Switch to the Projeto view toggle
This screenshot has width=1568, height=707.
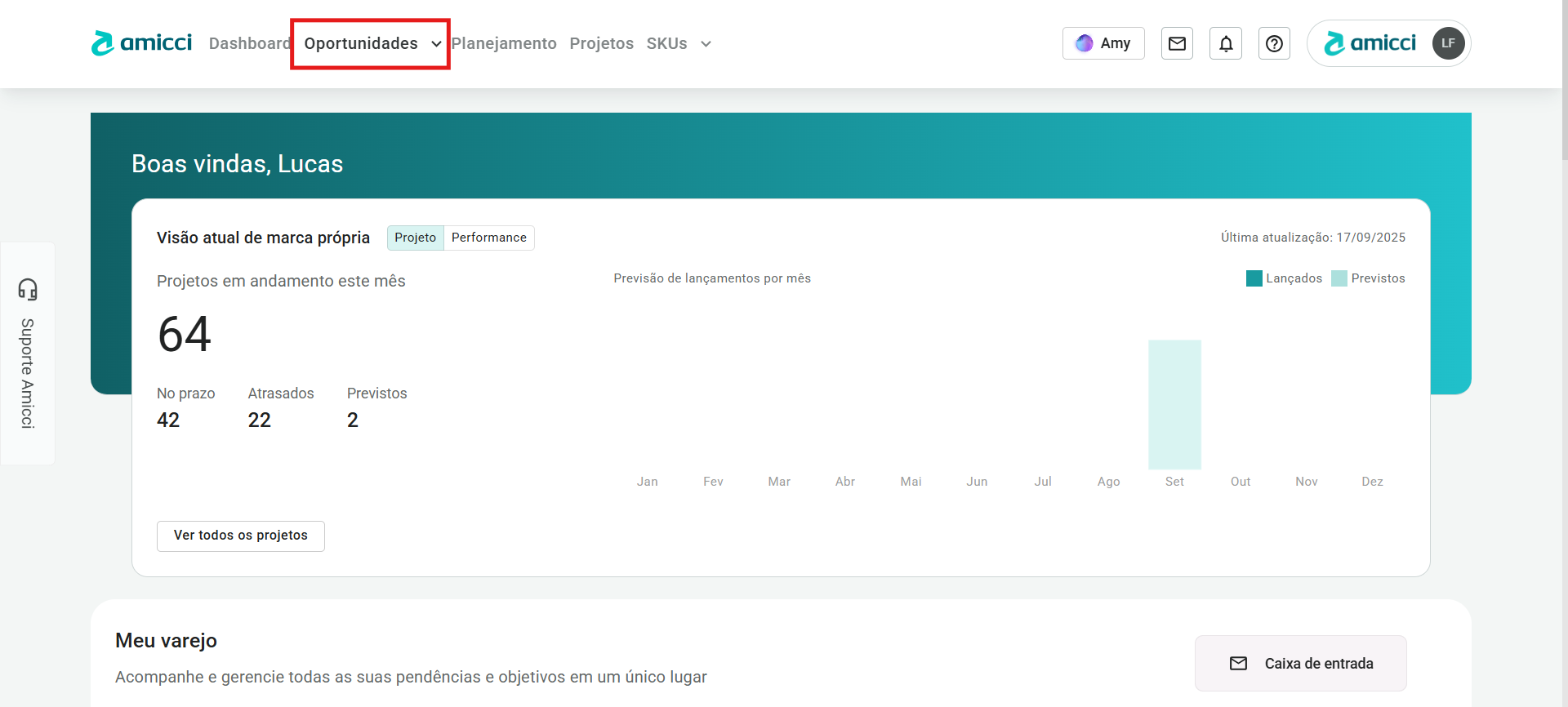point(415,238)
